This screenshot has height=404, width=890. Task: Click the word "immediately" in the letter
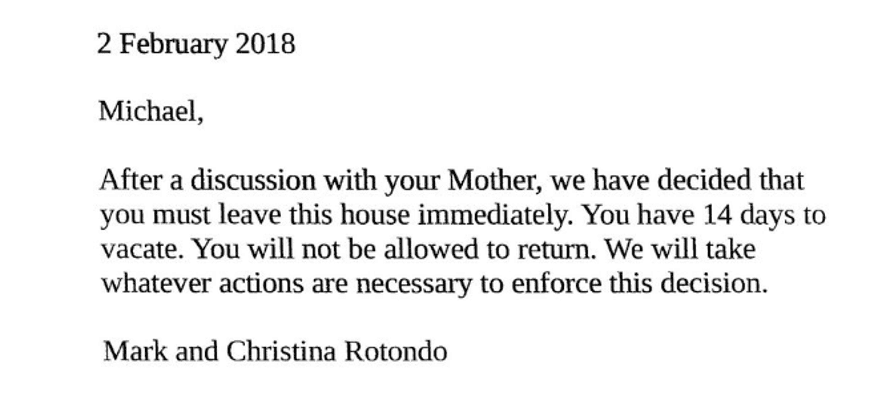(492, 216)
